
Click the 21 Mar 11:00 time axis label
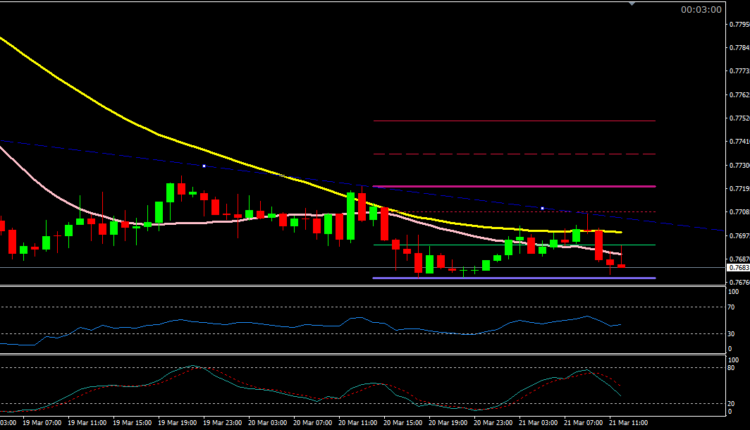coord(629,423)
